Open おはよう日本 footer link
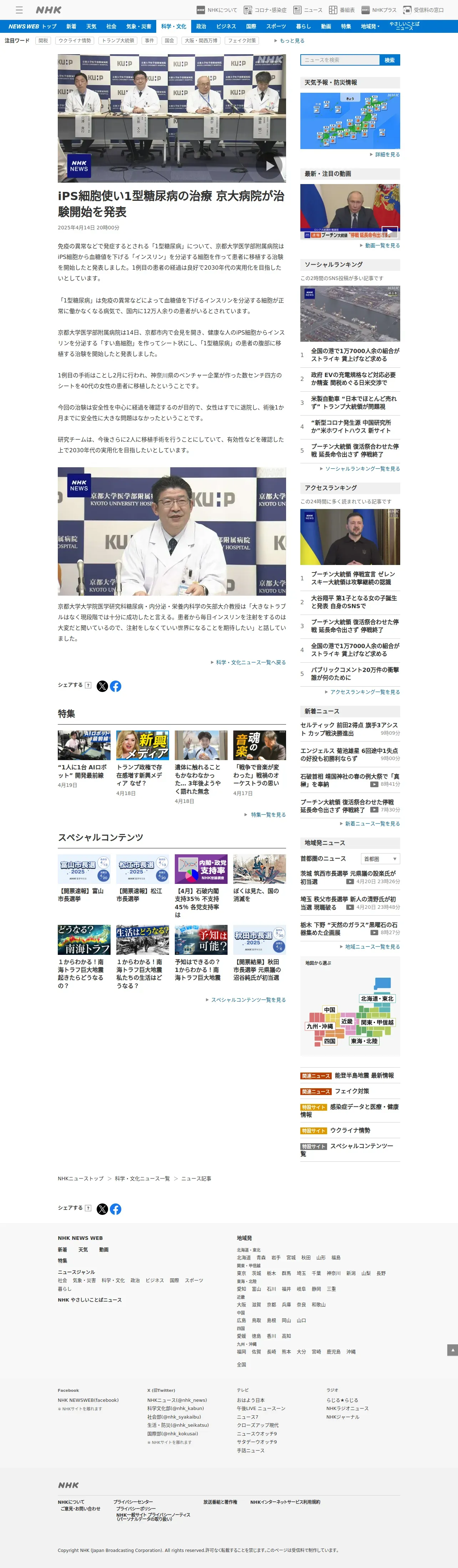This screenshot has width=458, height=1568. pos(250,1400)
